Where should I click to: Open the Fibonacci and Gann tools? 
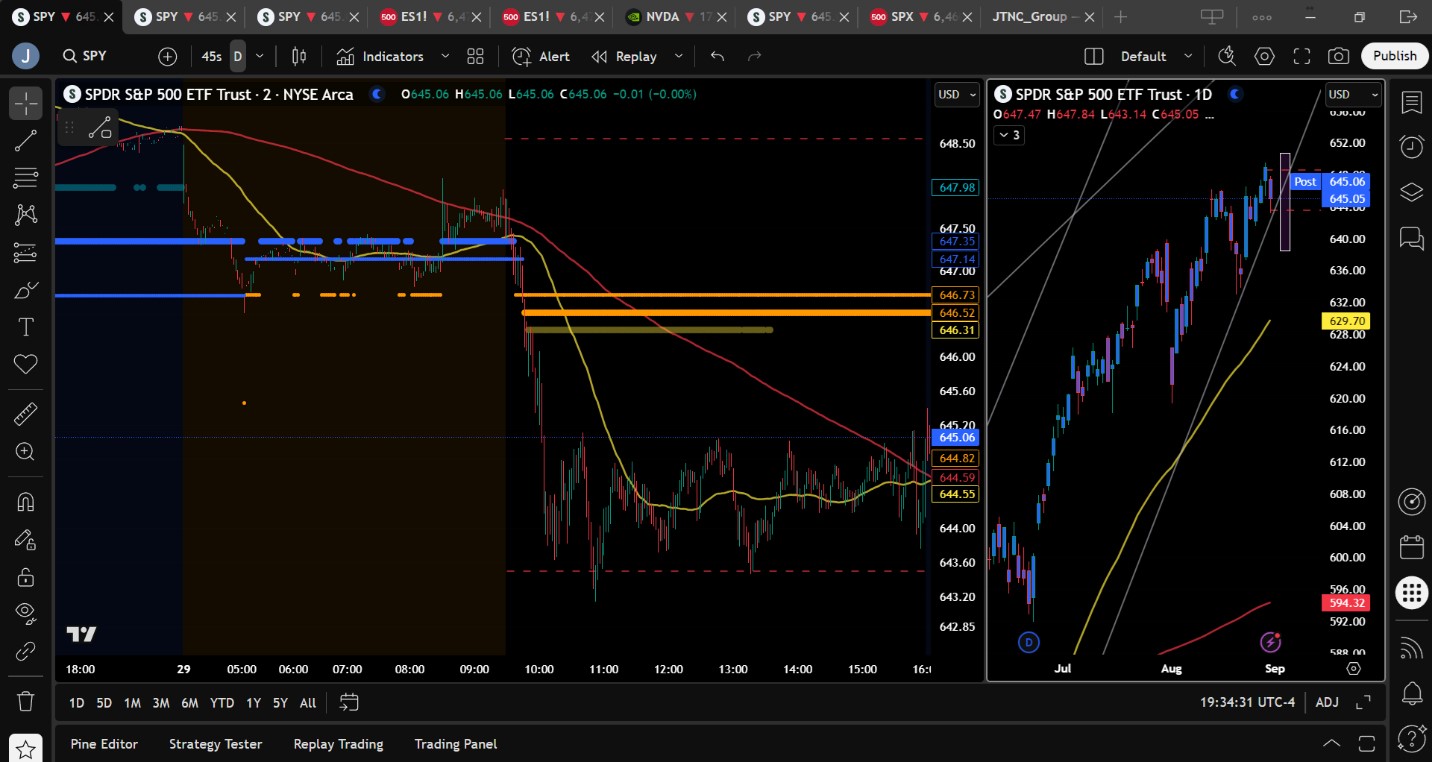point(26,178)
